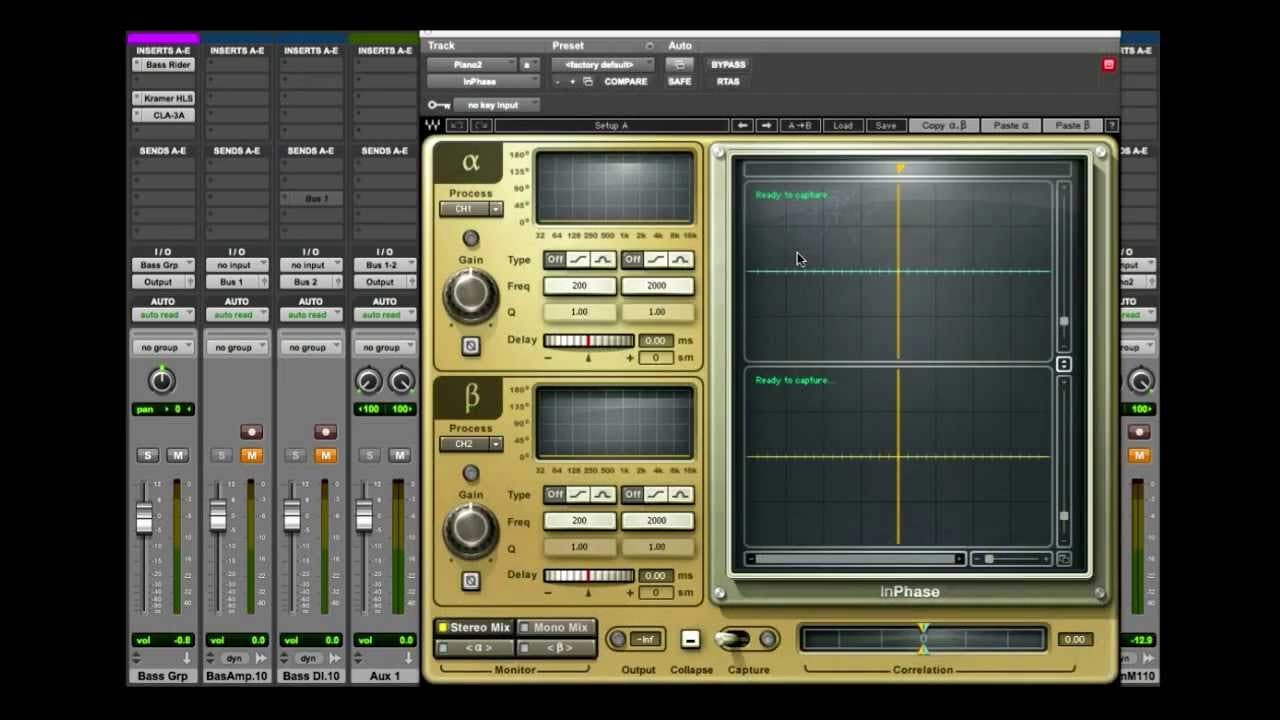Open alpha Process CH1 dropdown

point(471,209)
